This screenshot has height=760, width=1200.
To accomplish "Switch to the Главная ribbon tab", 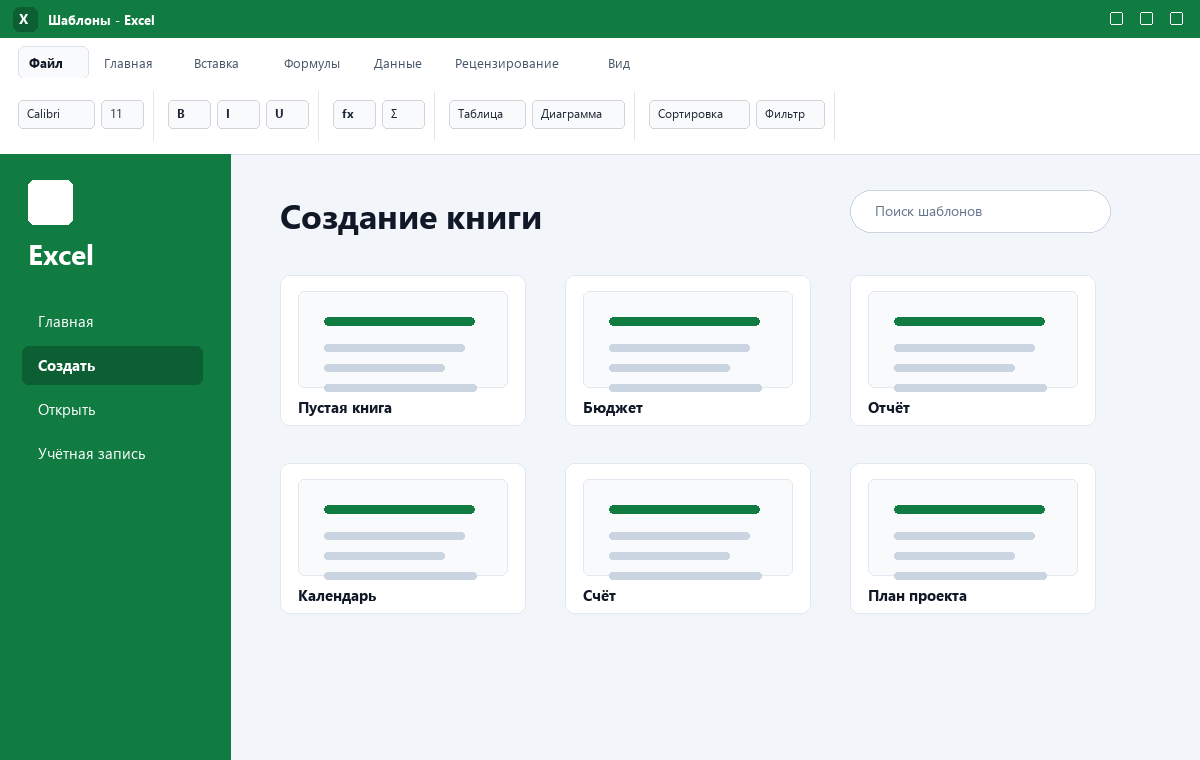I will pos(128,63).
